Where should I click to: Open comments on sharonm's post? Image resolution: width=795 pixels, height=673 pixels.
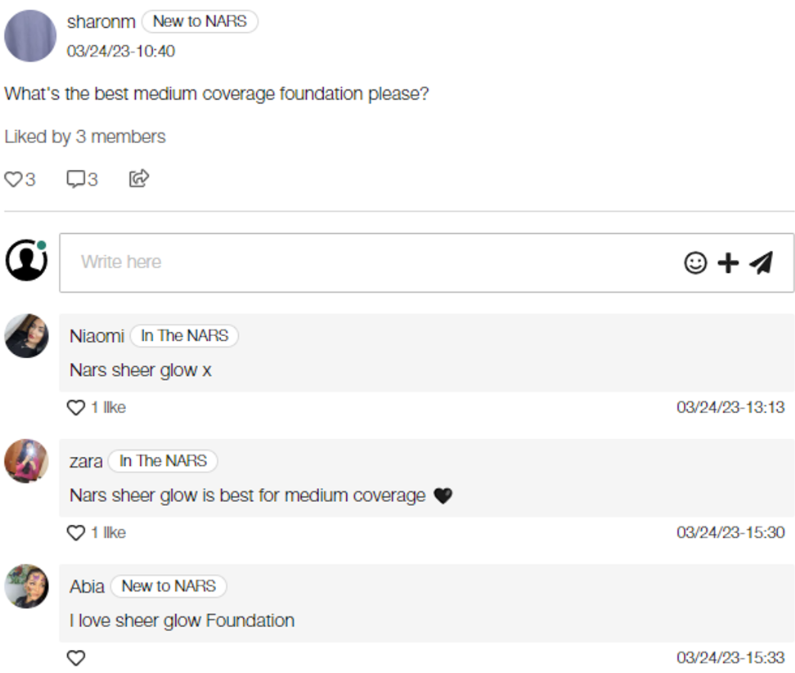76,179
